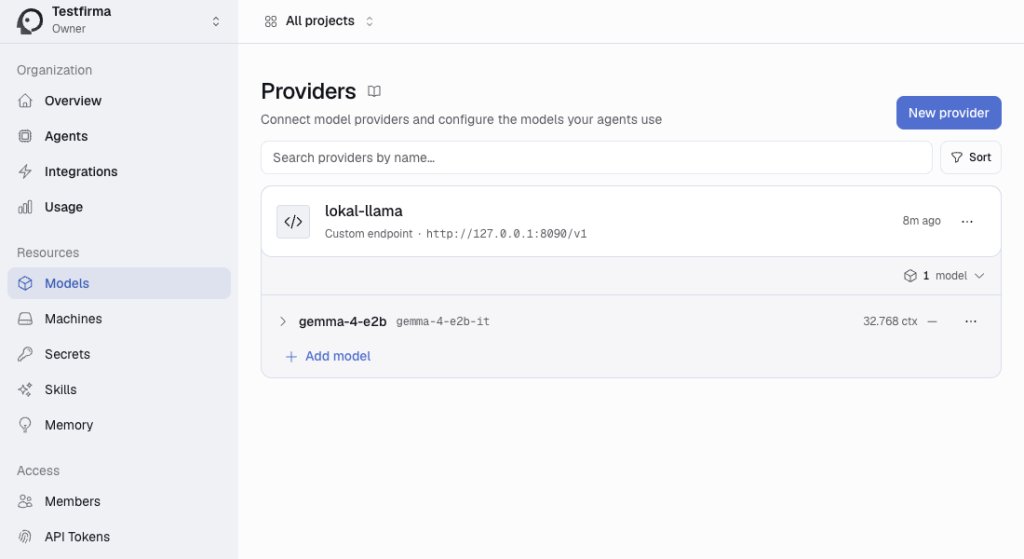The height and width of the screenshot is (559, 1024).
Task: Click the 8m ago timestamp
Action: coord(921,221)
